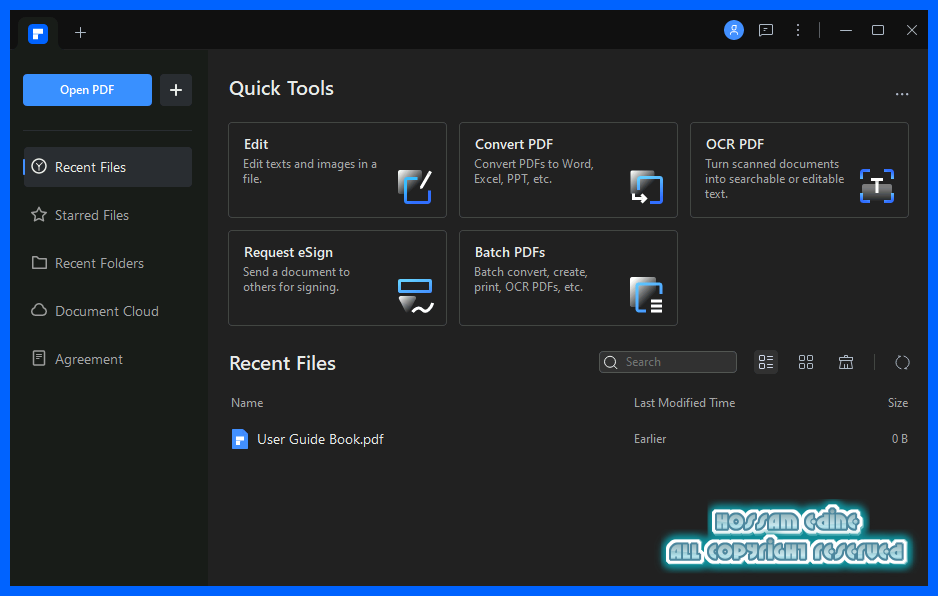Viewport: 938px width, 596px height.
Task: Click the Request eSign signature icon
Action: [x=415, y=296]
